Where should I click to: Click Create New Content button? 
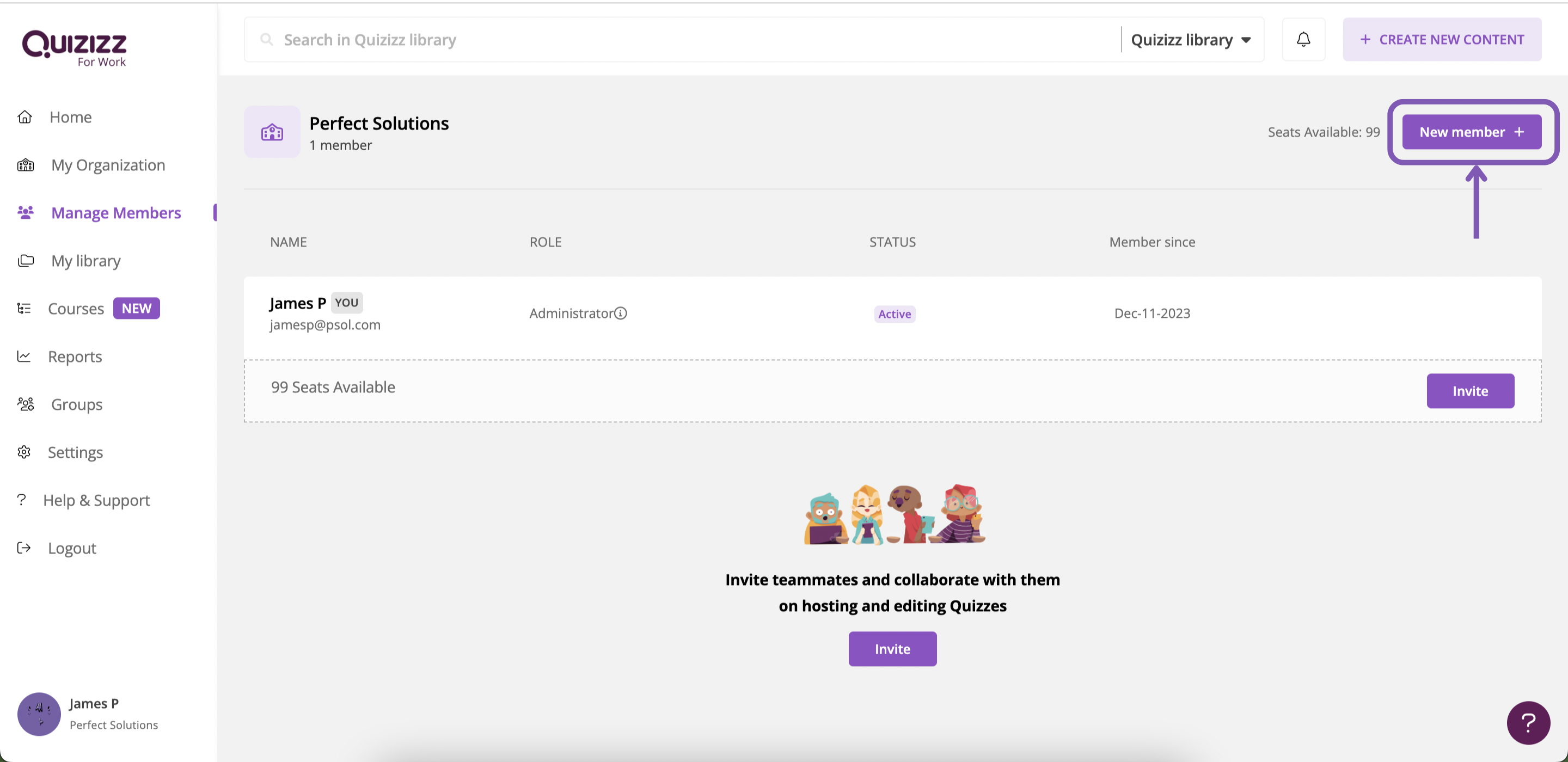pyautogui.click(x=1442, y=40)
